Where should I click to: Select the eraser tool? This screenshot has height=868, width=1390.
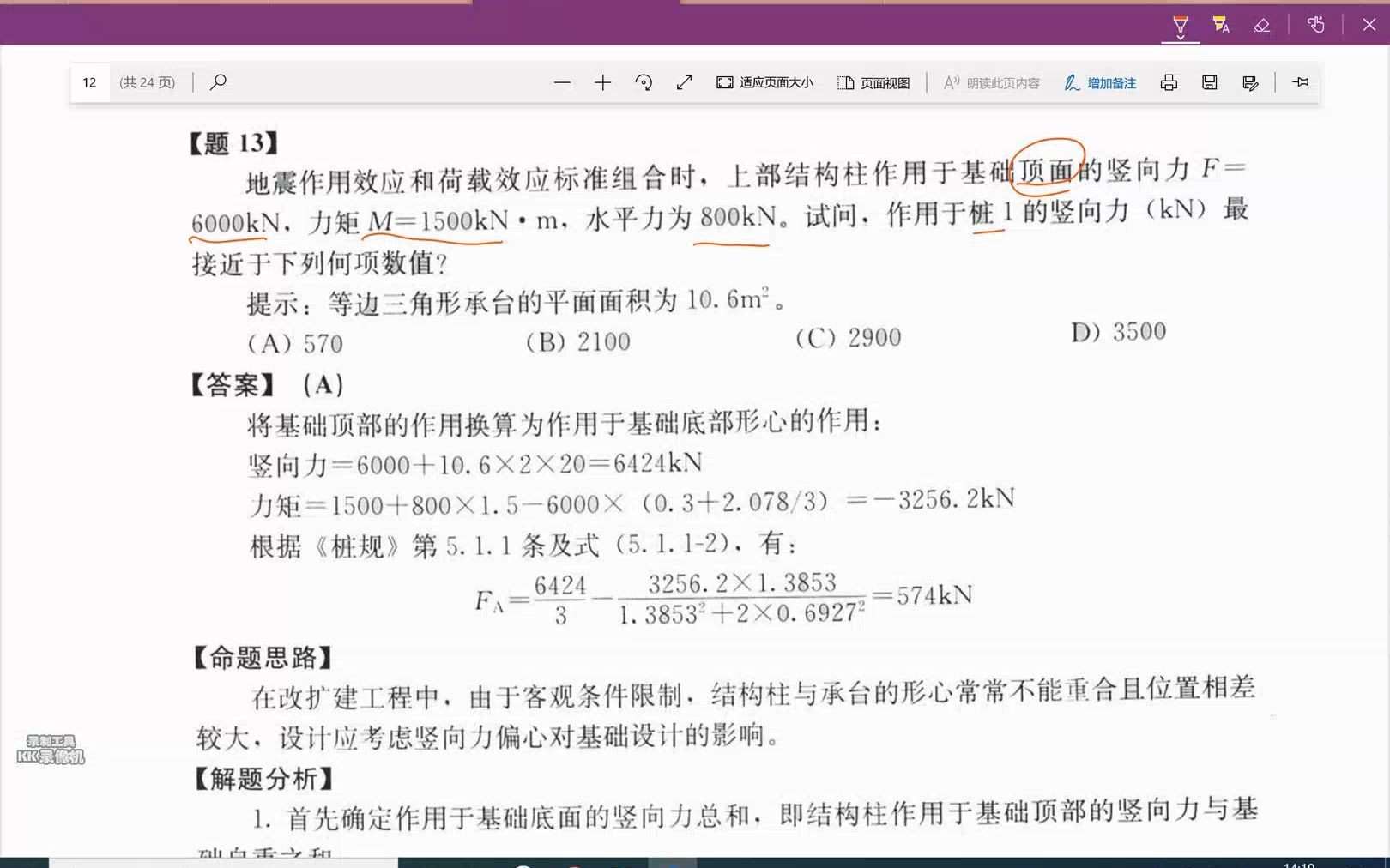click(x=1261, y=25)
